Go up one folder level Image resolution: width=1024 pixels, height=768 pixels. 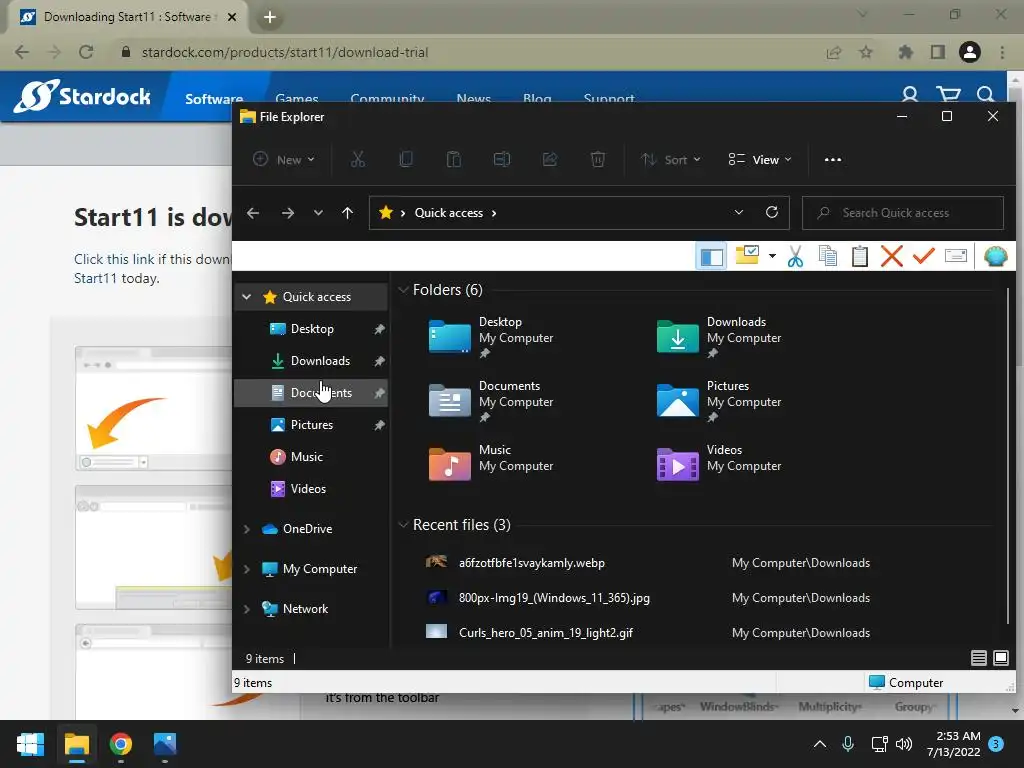click(347, 213)
